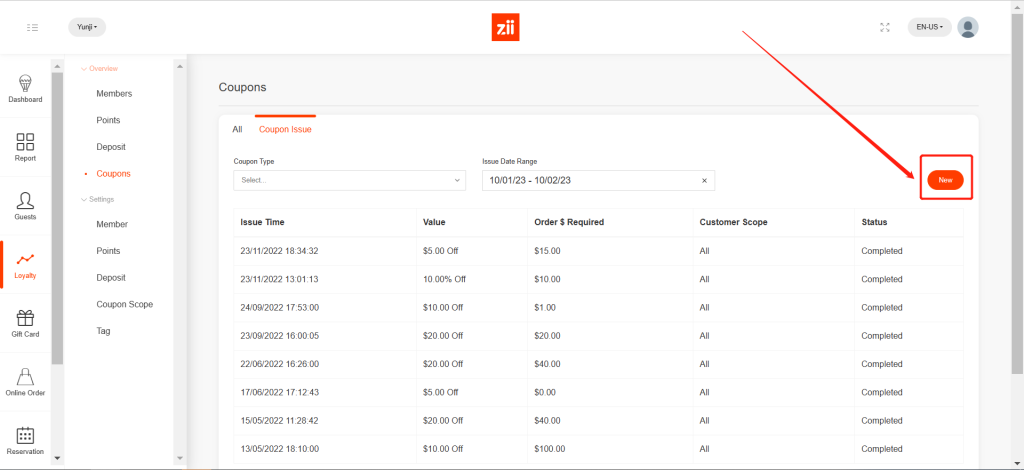
Task: Click the New button
Action: tap(945, 180)
